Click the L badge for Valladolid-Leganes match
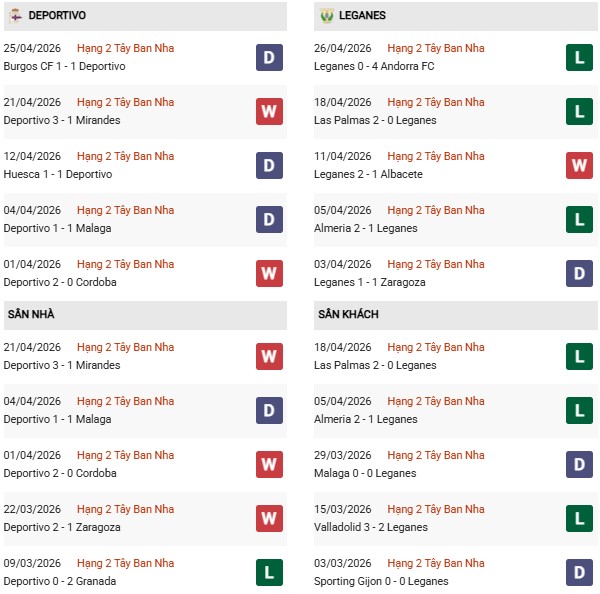Viewport: 600px width, 594px height. click(579, 519)
